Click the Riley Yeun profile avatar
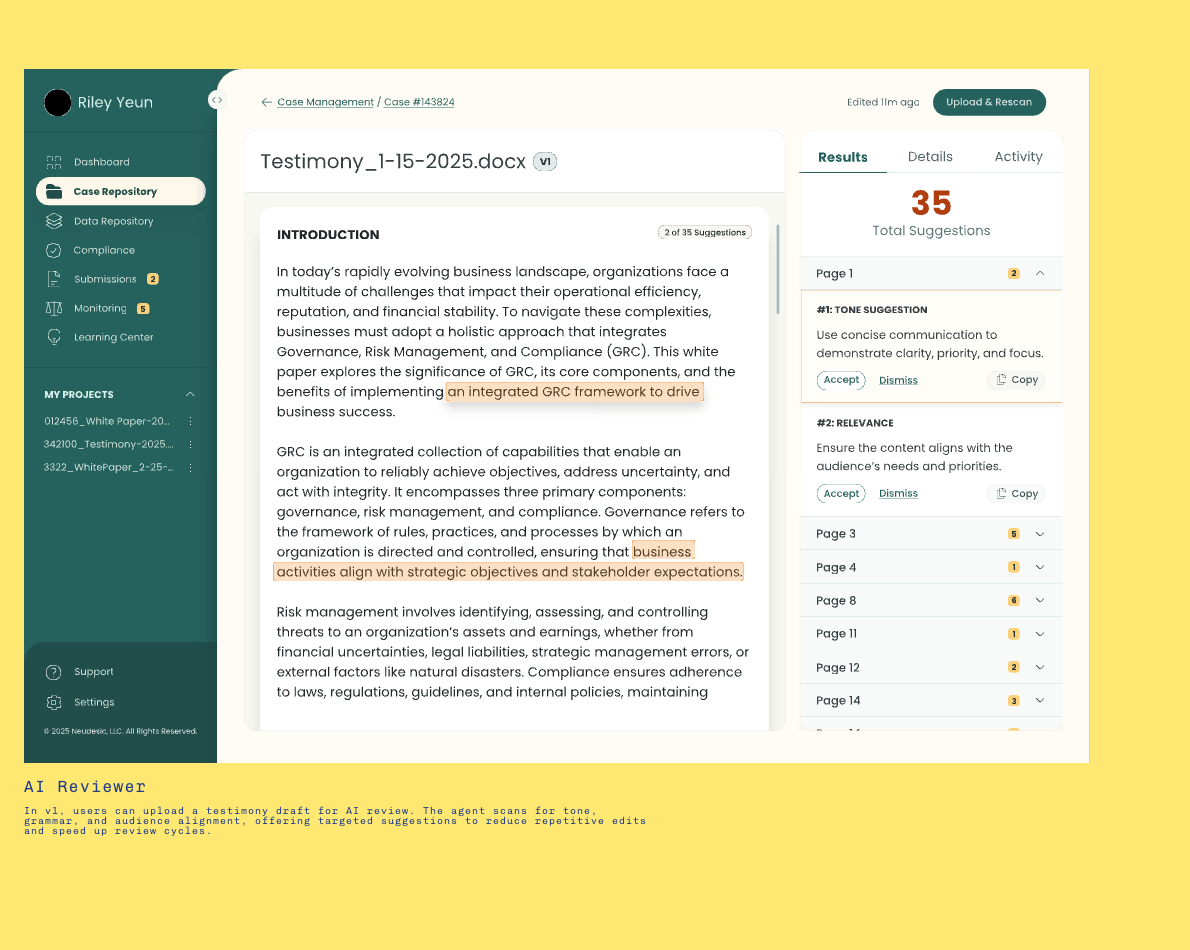Screen dimensions: 1190x950 (x=58, y=102)
